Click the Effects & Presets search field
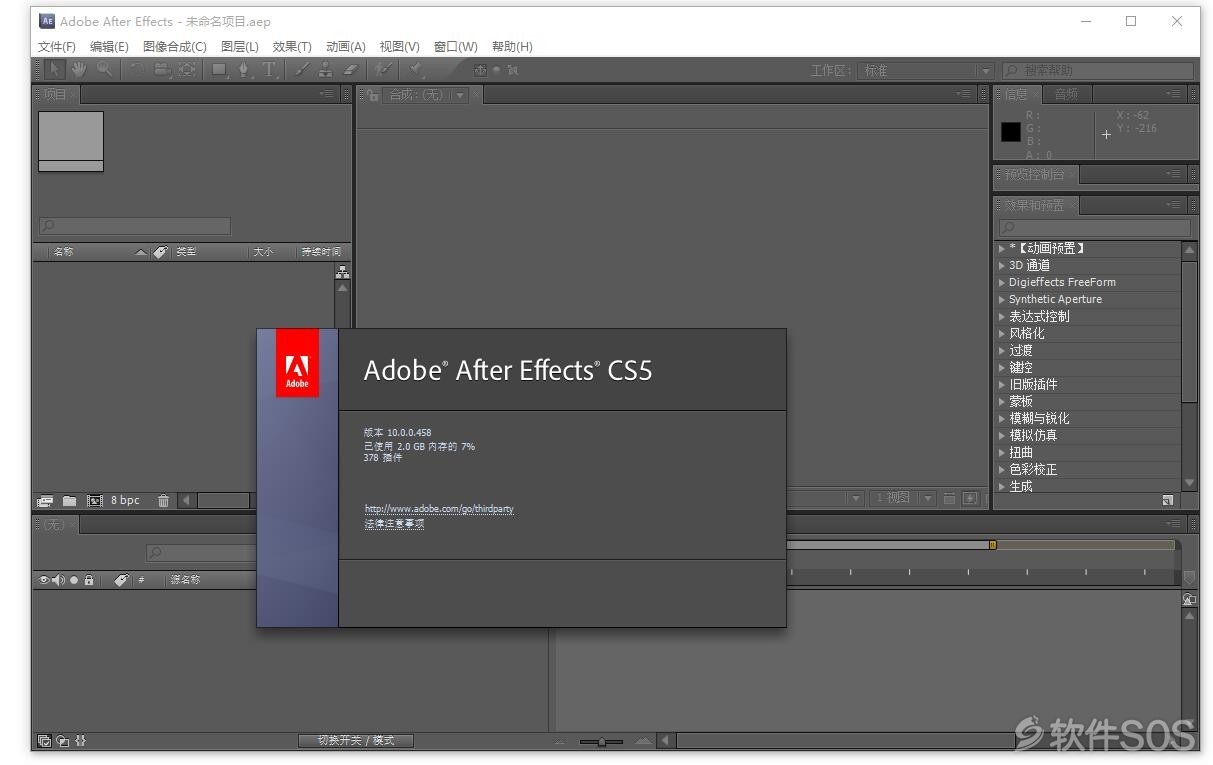This screenshot has width=1213, height=765. click(1094, 227)
